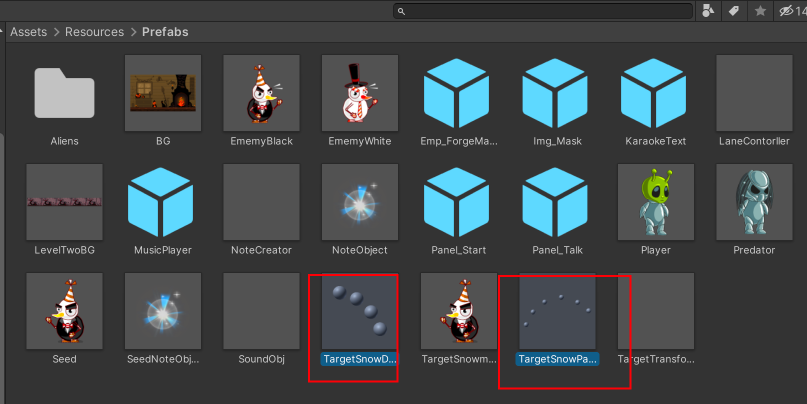Select the MusicPlayer prefab cube
Screen dimensions: 807x404
(161, 202)
